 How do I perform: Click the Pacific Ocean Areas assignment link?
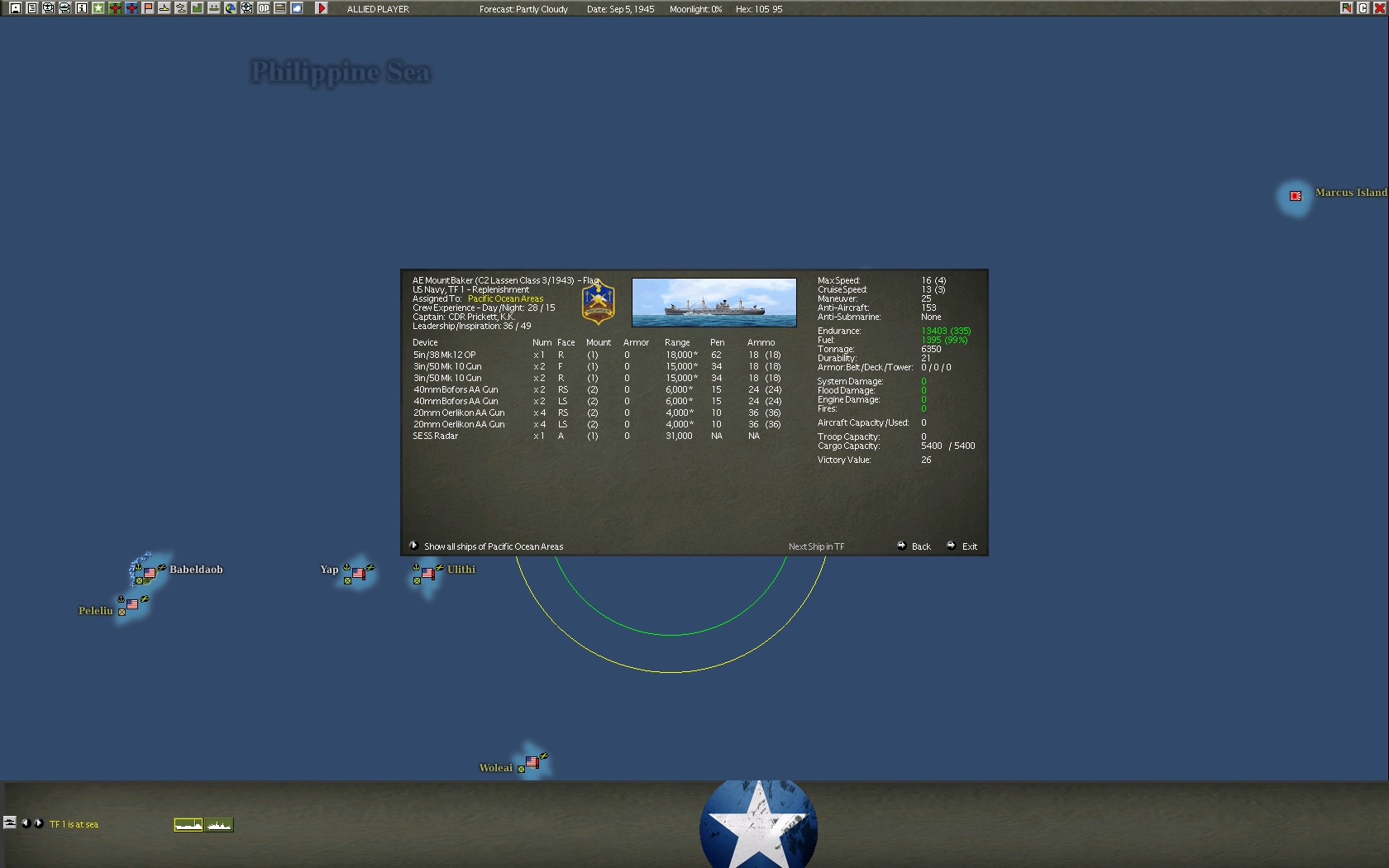[505, 298]
